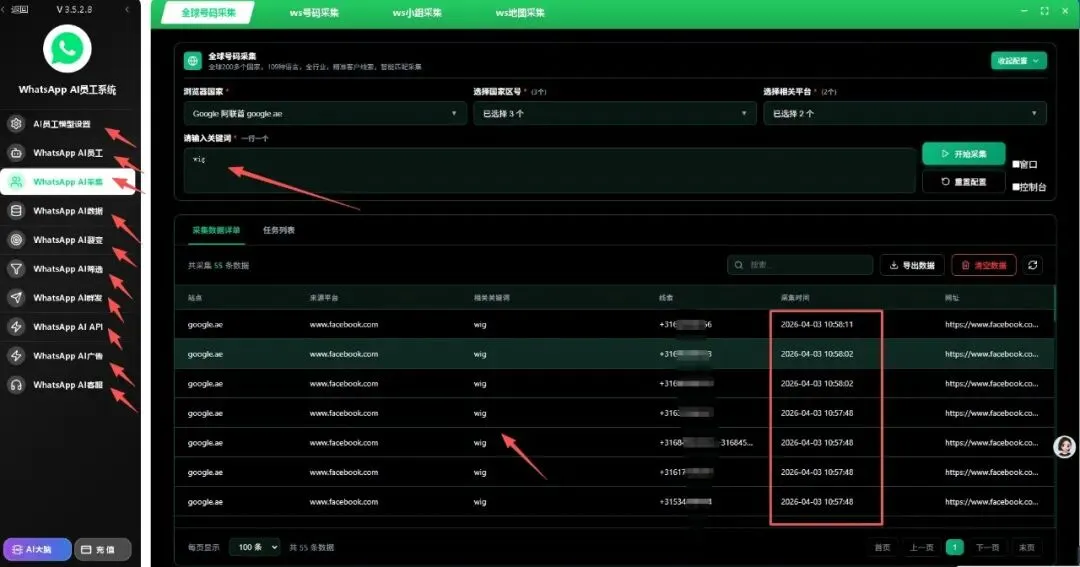
Task: Go to the 上一页 previous page
Action: 921,547
